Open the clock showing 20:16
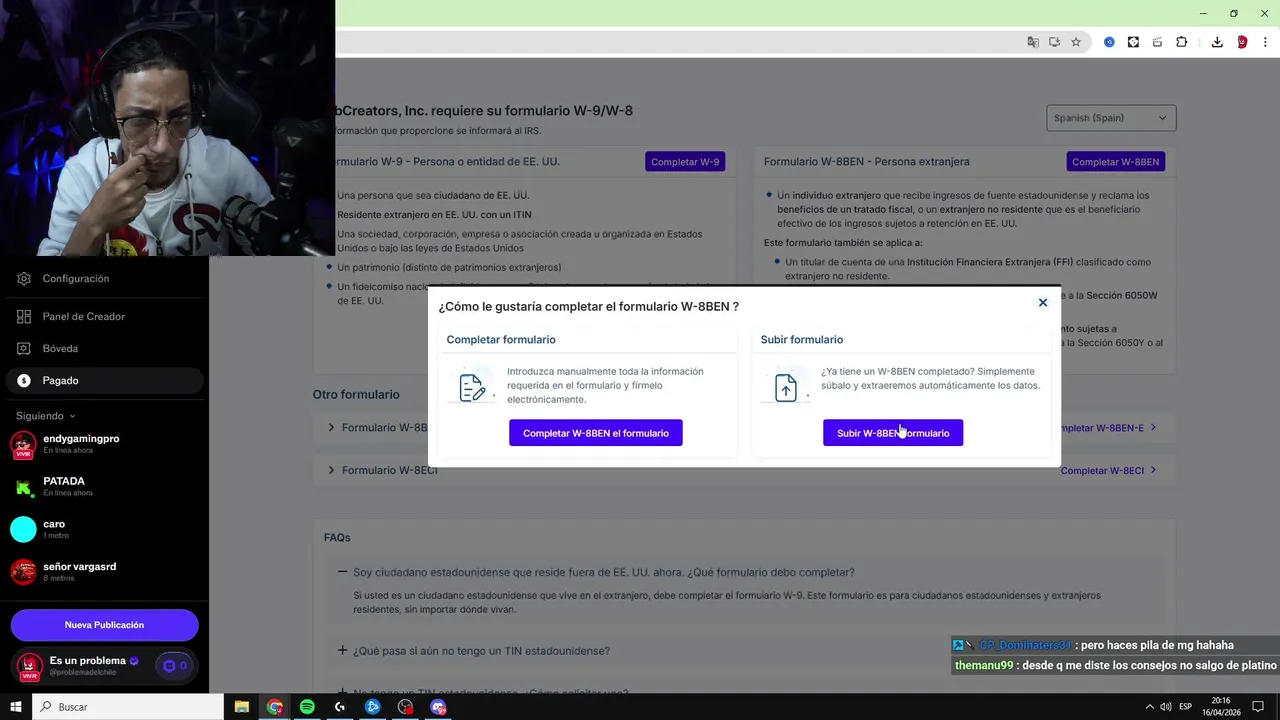The height and width of the screenshot is (720, 1280). pyautogui.click(x=1221, y=707)
